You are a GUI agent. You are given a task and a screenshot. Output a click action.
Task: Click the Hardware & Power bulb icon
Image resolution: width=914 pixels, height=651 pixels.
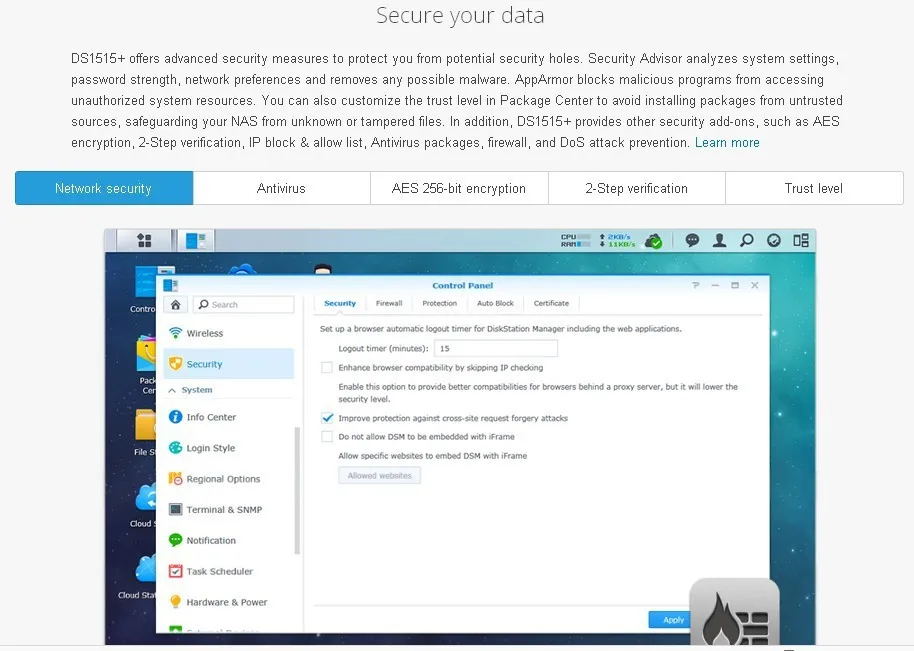click(x=175, y=602)
